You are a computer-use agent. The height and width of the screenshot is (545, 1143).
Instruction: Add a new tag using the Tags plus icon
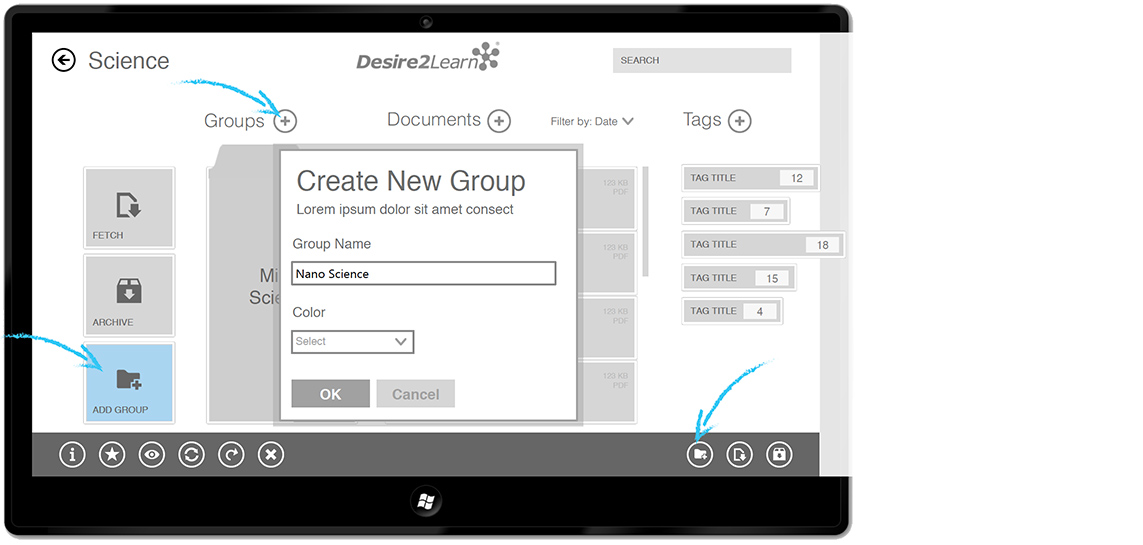pyautogui.click(x=739, y=121)
